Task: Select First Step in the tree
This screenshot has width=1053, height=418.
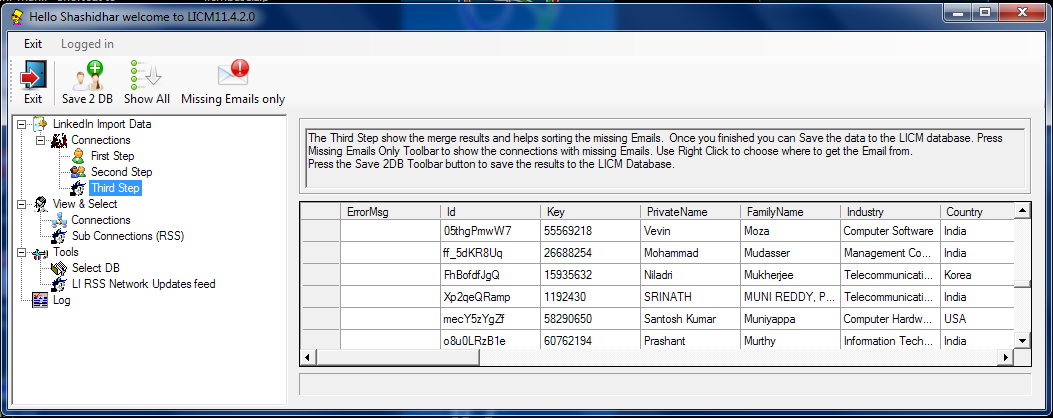Action: click(113, 156)
